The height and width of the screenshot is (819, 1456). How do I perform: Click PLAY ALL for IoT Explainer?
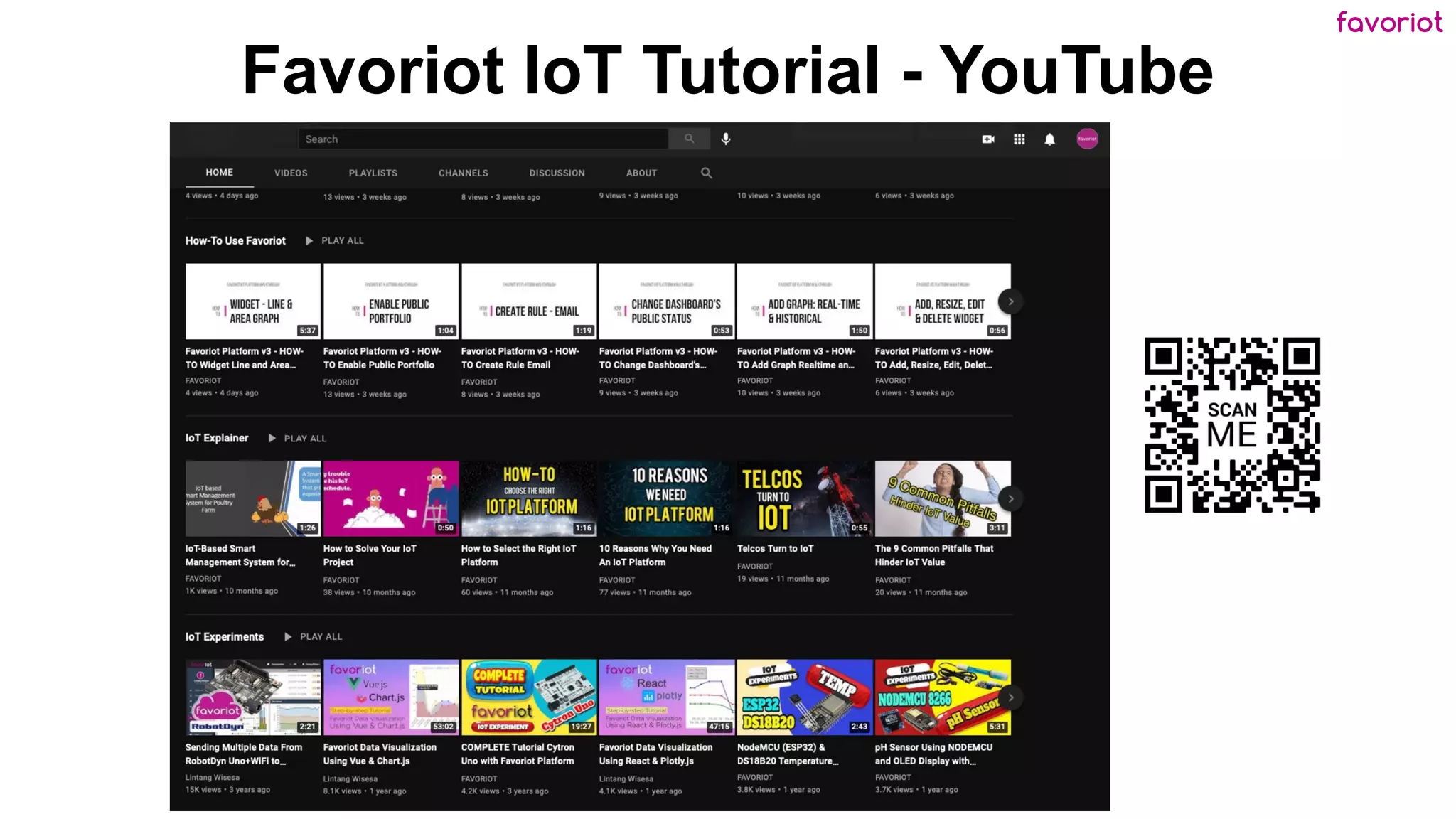point(305,439)
